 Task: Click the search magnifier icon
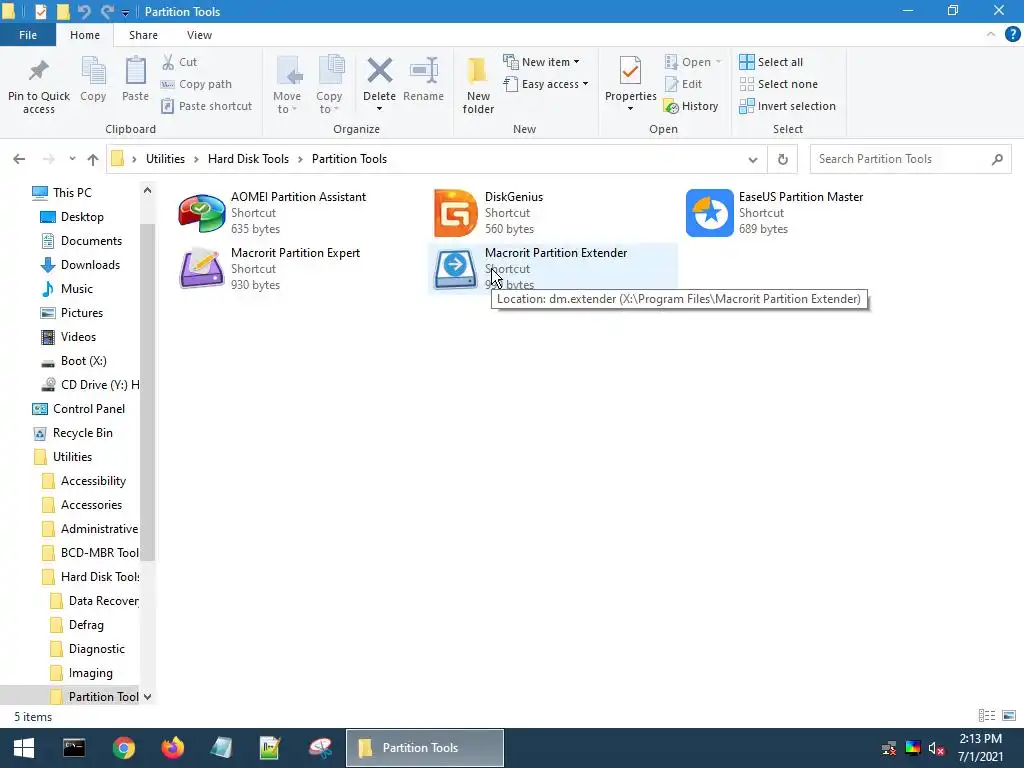[997, 159]
